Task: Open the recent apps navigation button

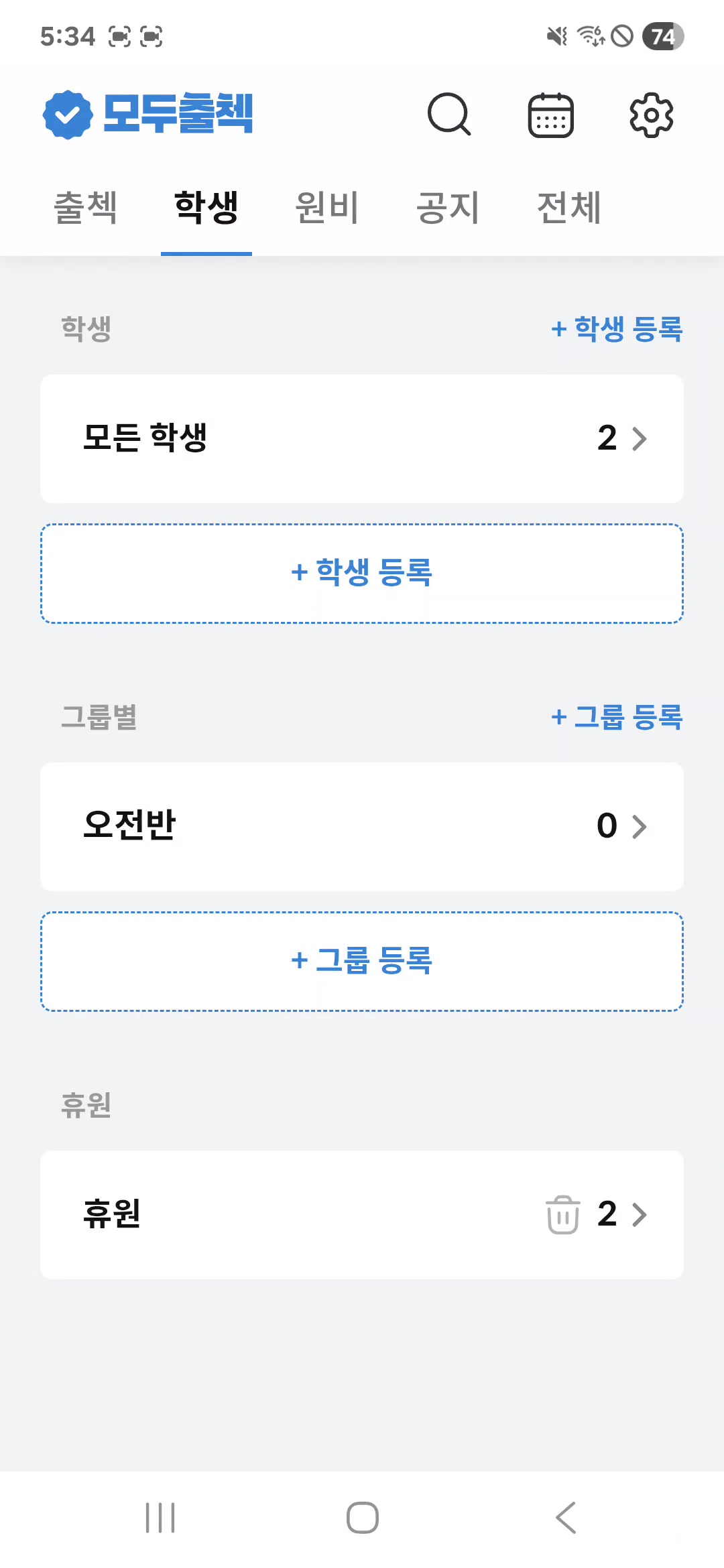Action: (x=160, y=1517)
